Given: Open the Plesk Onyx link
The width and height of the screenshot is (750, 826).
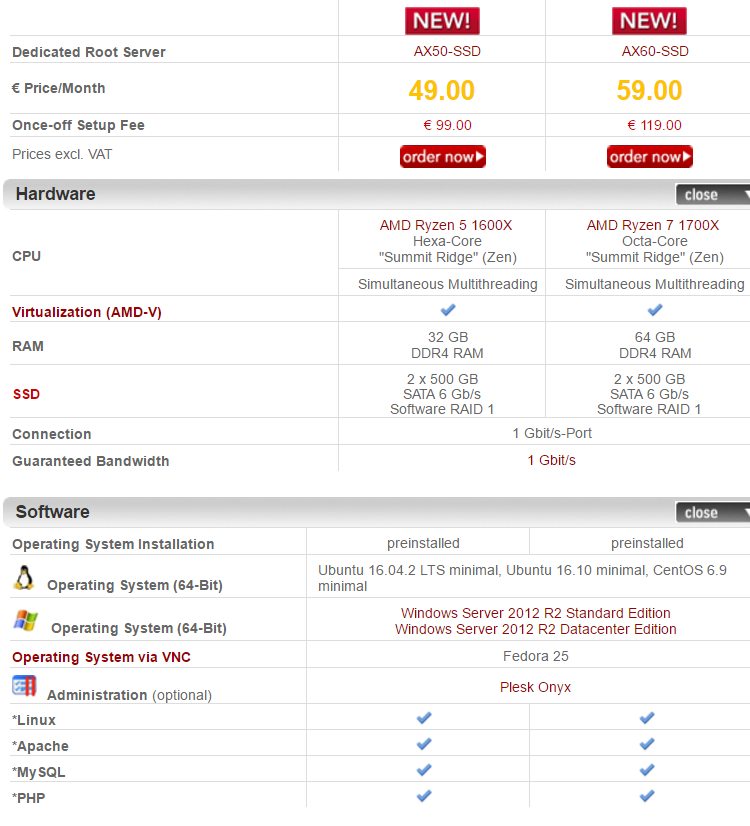Looking at the screenshot, I should click(x=535, y=687).
